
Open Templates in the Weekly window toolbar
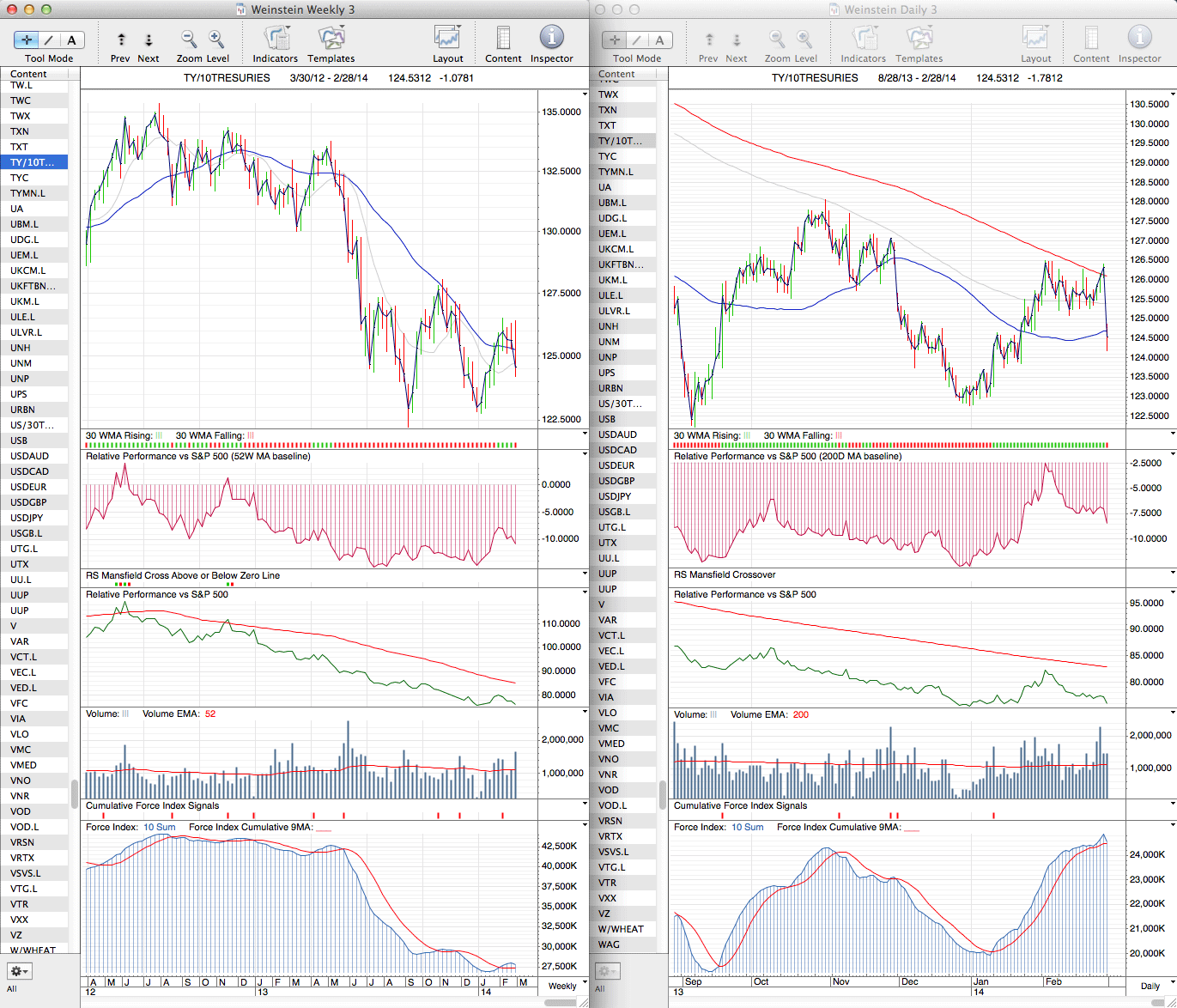[x=331, y=39]
